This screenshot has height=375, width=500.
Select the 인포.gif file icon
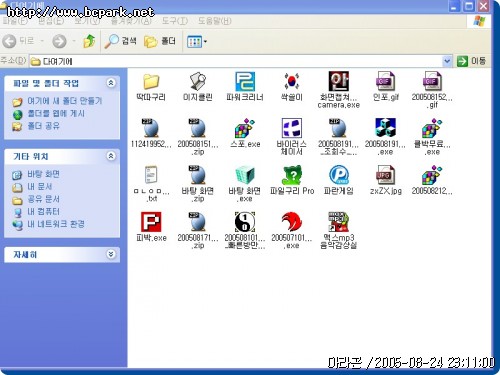[386, 81]
